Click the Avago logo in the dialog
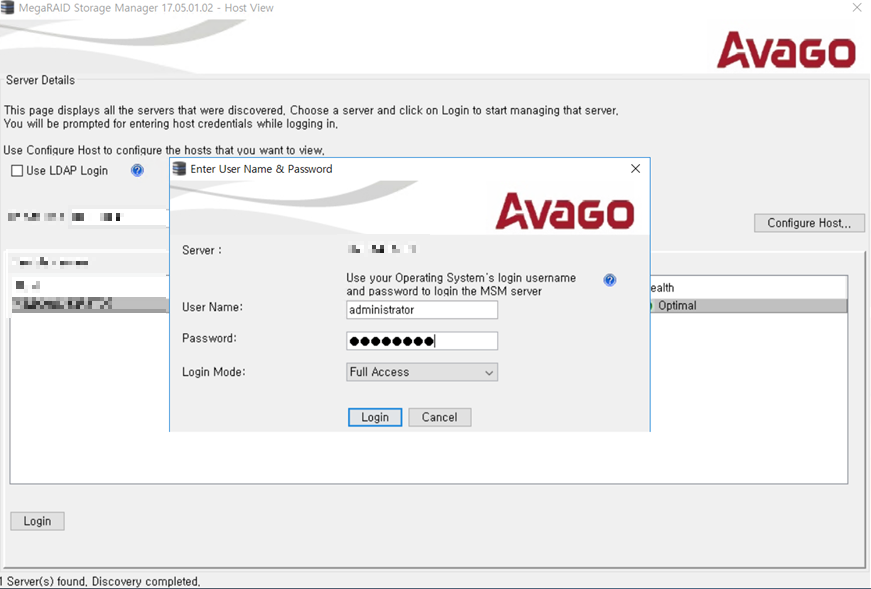871x589 pixels. (x=564, y=211)
